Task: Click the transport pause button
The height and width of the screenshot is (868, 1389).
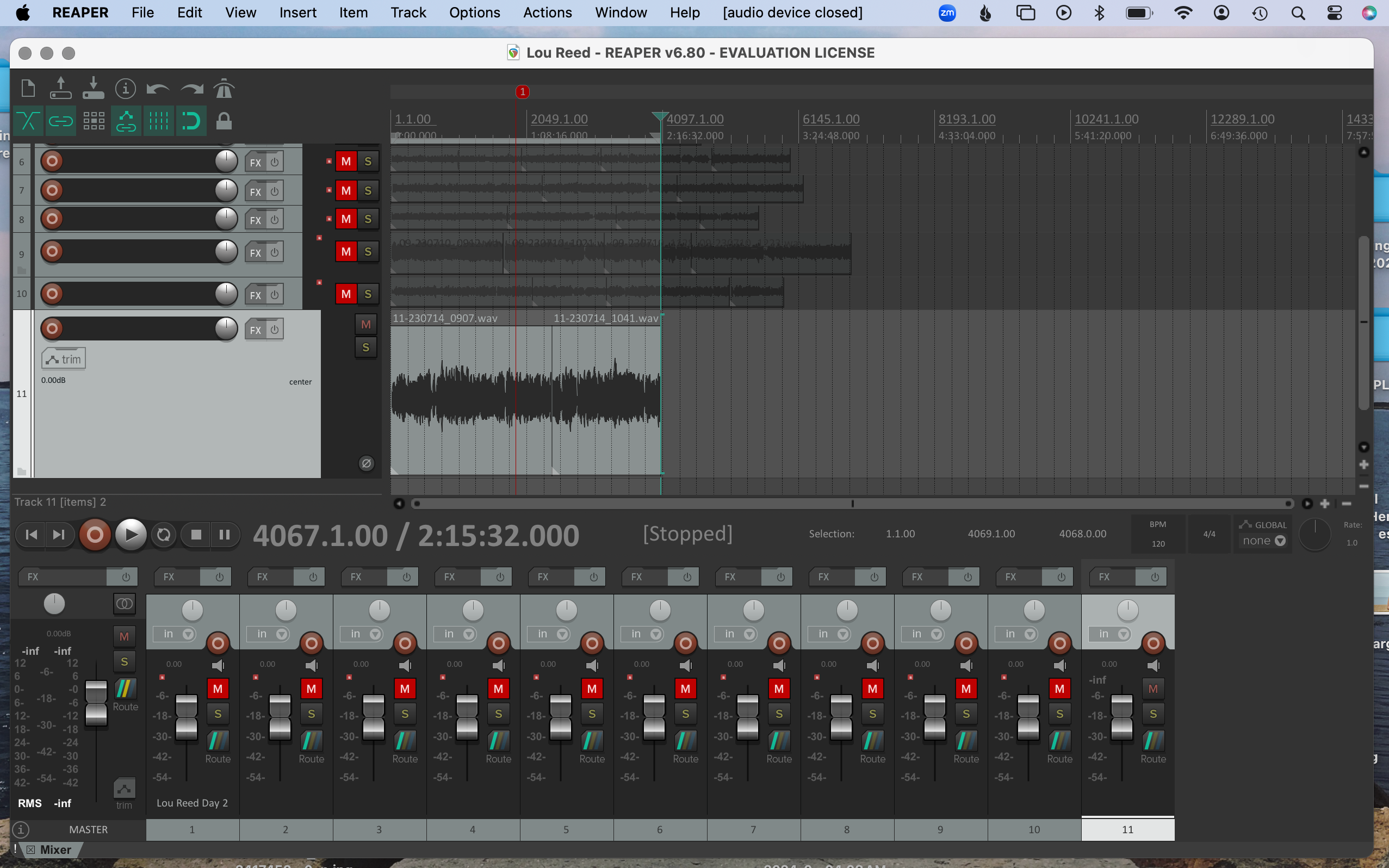Action: tap(225, 535)
